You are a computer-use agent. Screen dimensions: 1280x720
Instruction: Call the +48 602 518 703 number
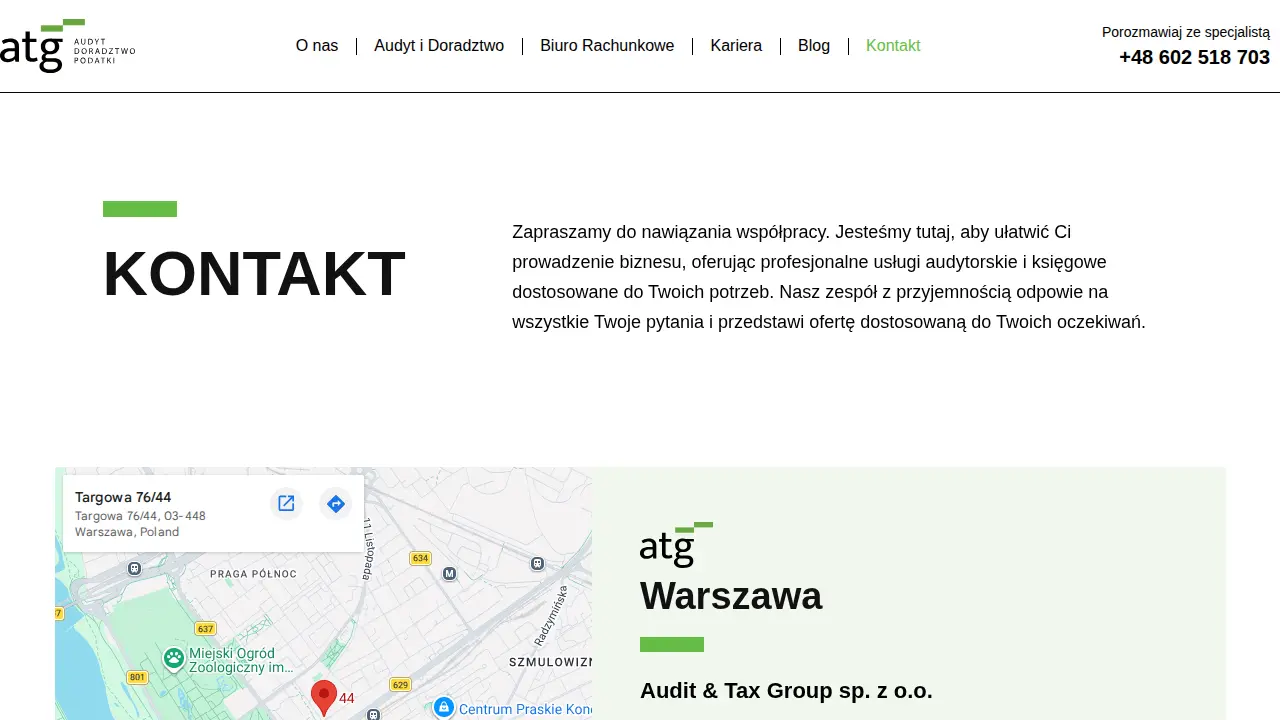pos(1194,57)
